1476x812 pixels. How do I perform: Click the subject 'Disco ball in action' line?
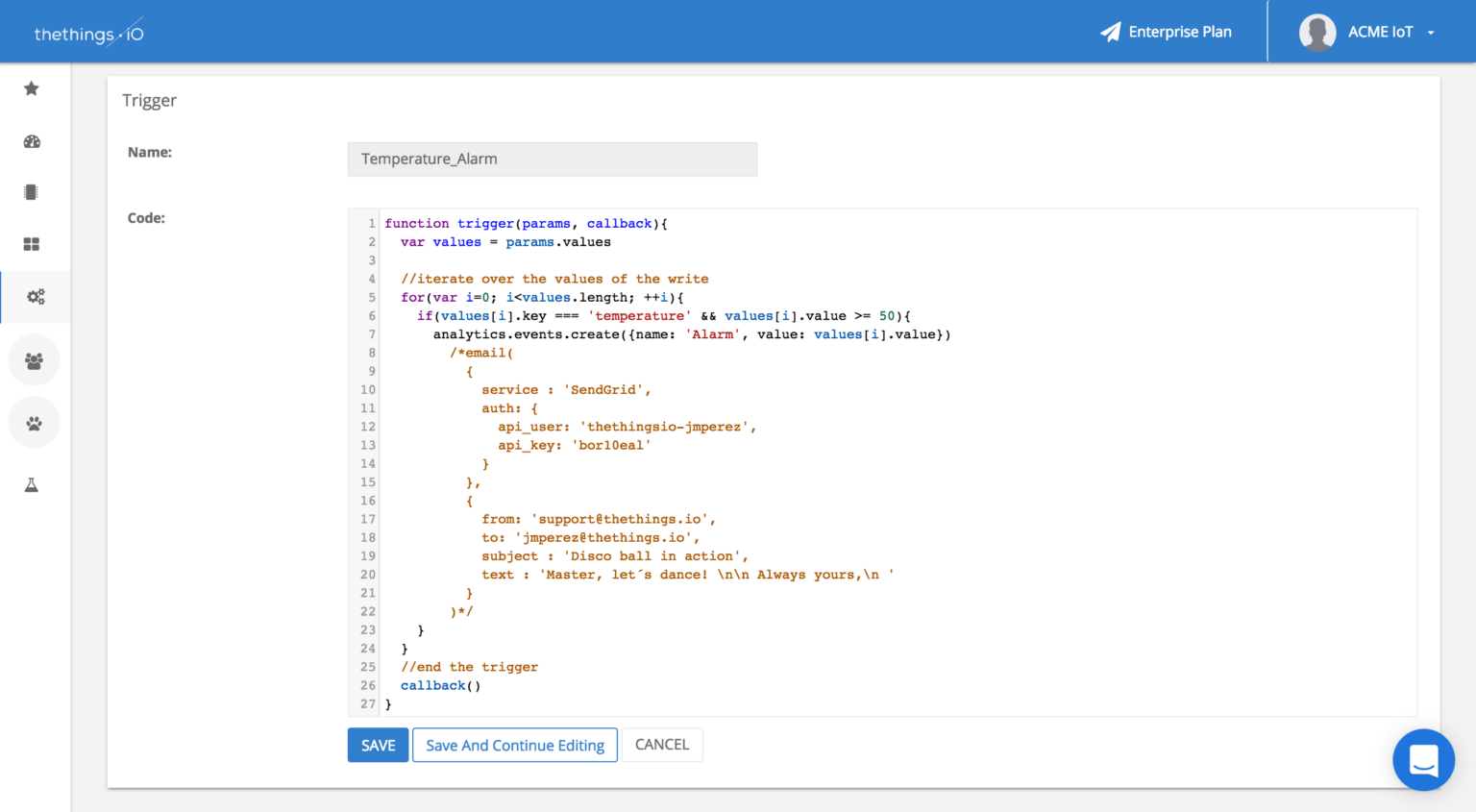tap(615, 556)
